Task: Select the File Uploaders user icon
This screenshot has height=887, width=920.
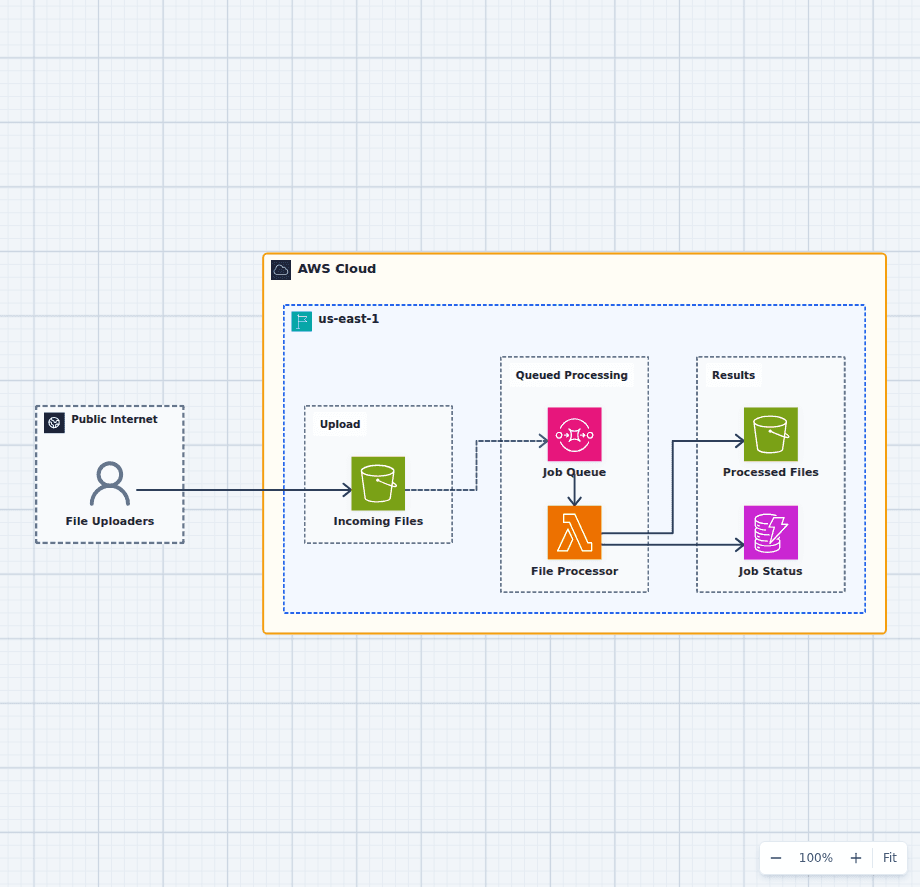Action: point(110,484)
